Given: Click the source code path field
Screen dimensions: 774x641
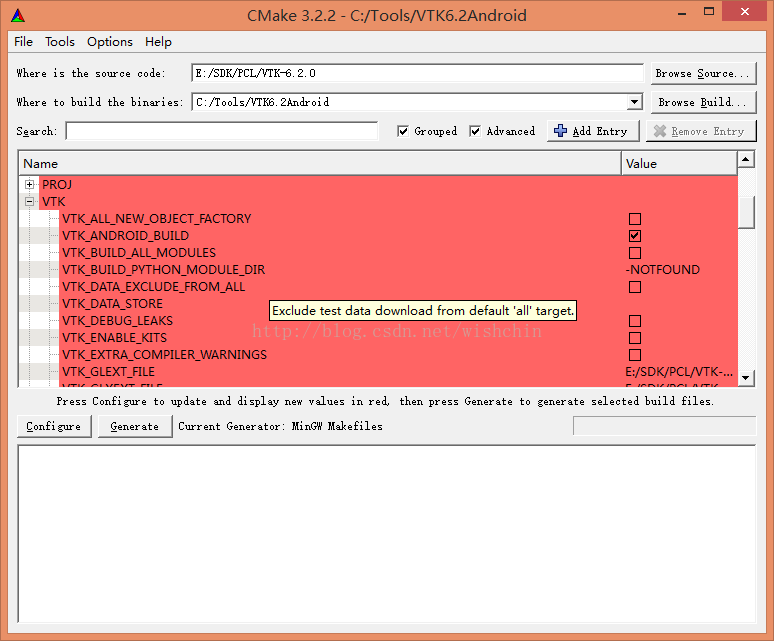Looking at the screenshot, I should point(417,73).
